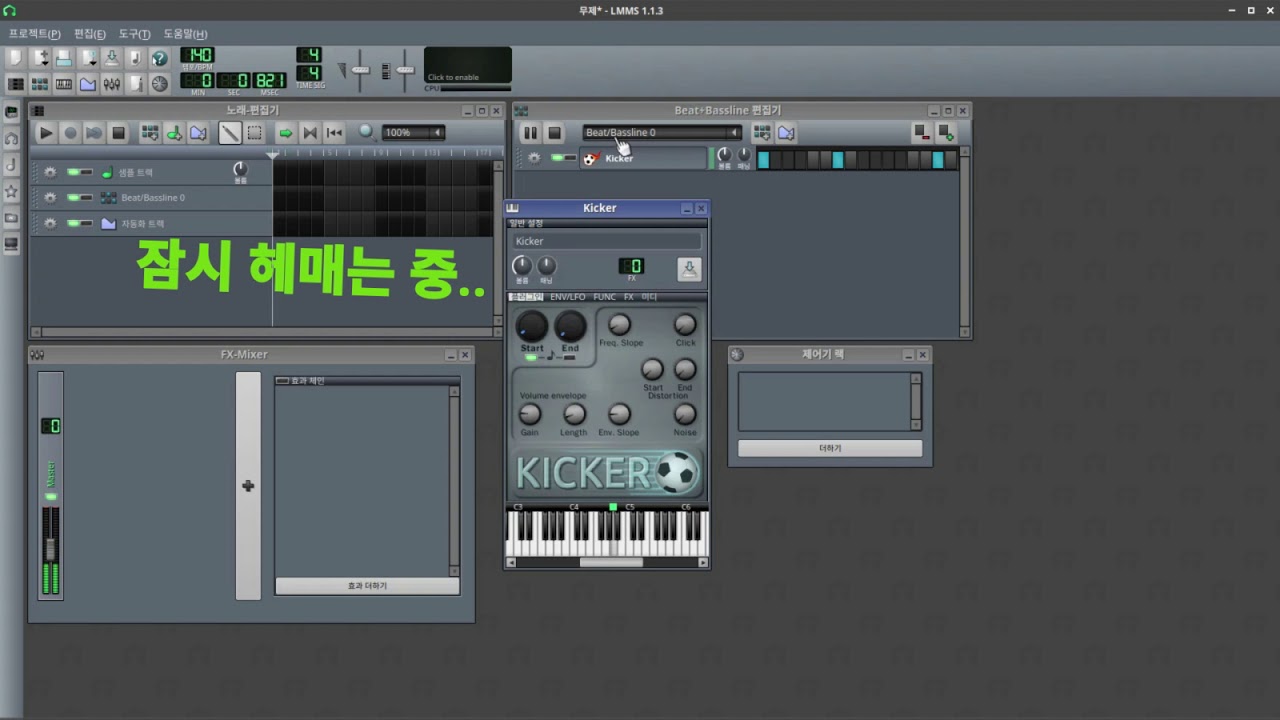
Task: Open 프로젝트(P) menu
Action: [x=34, y=34]
